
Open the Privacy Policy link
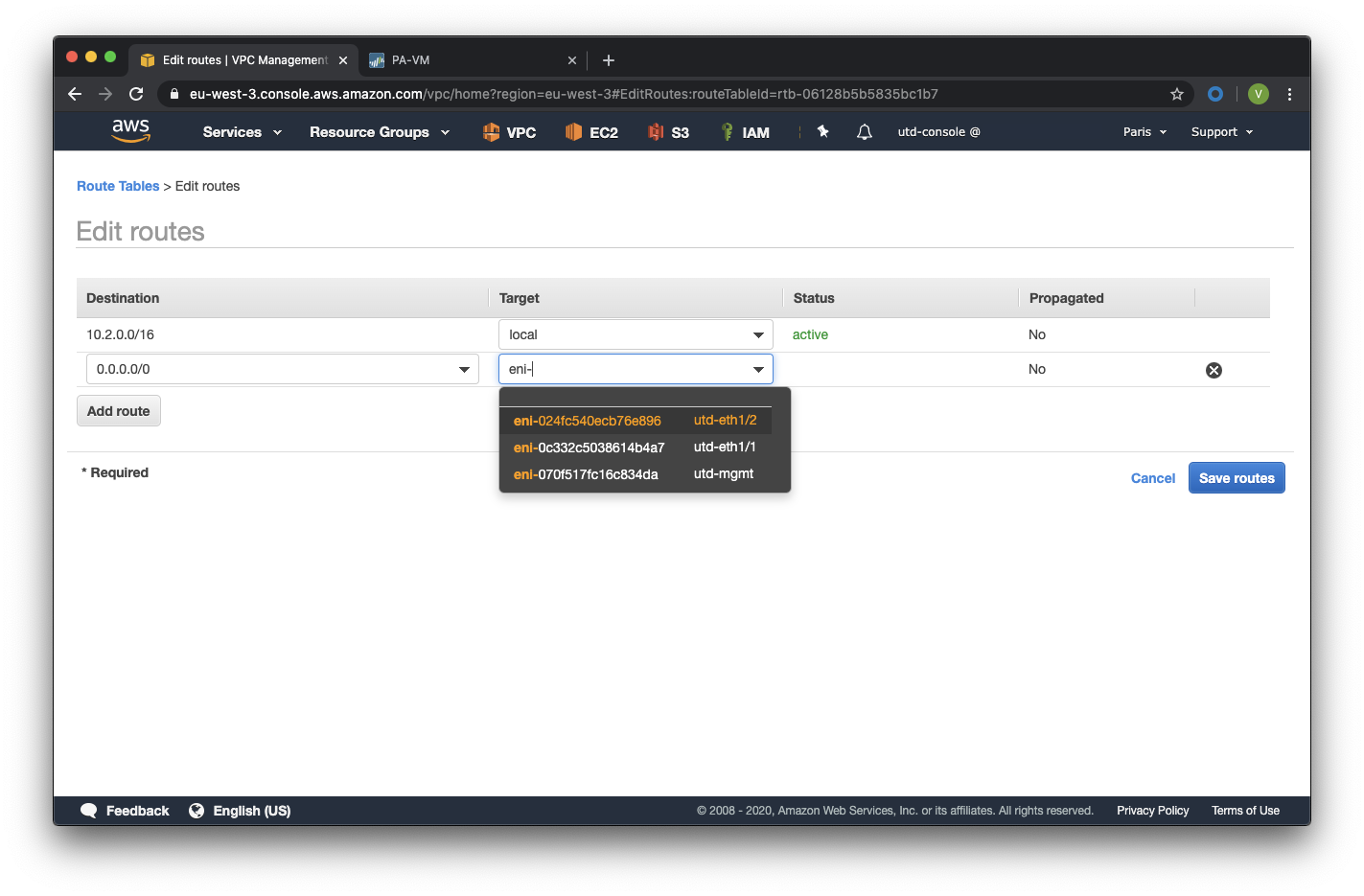pyautogui.click(x=1152, y=811)
